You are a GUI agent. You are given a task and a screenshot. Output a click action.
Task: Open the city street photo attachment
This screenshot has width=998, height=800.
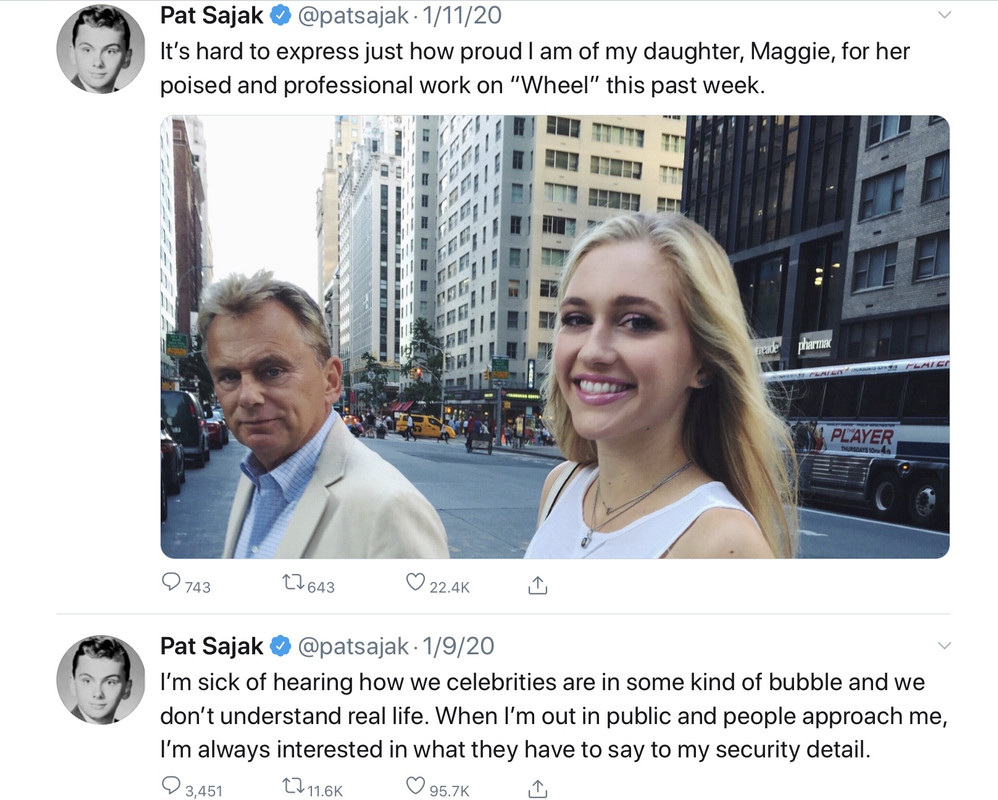tap(555, 337)
